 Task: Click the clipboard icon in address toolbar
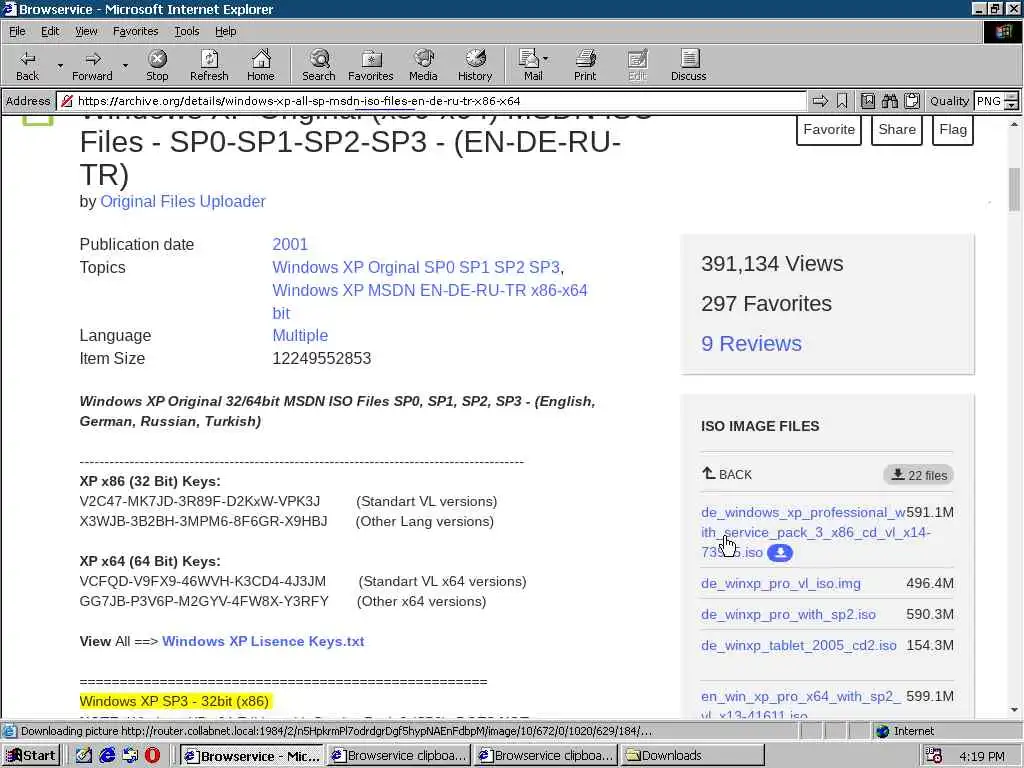point(912,101)
